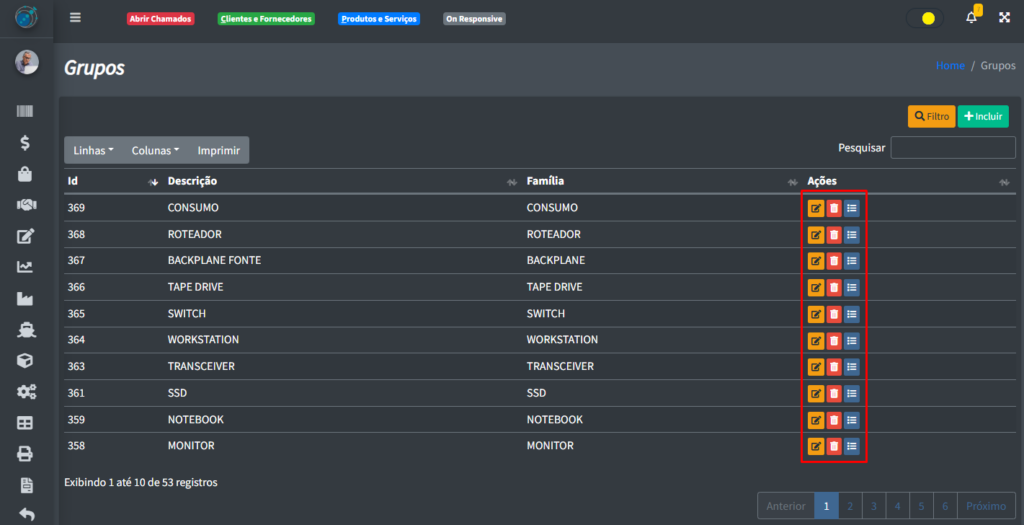
Task: Toggle the dark mode theme switch
Action: [x=924, y=18]
